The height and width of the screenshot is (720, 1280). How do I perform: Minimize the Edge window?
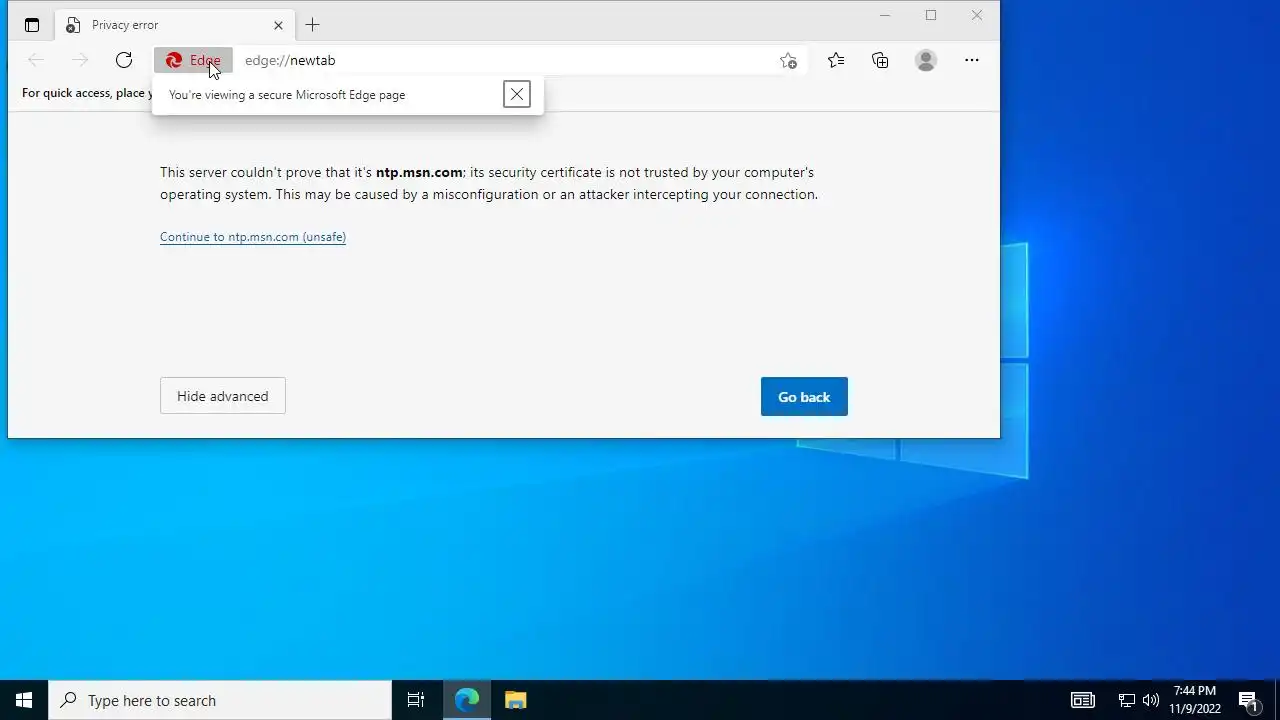point(885,15)
